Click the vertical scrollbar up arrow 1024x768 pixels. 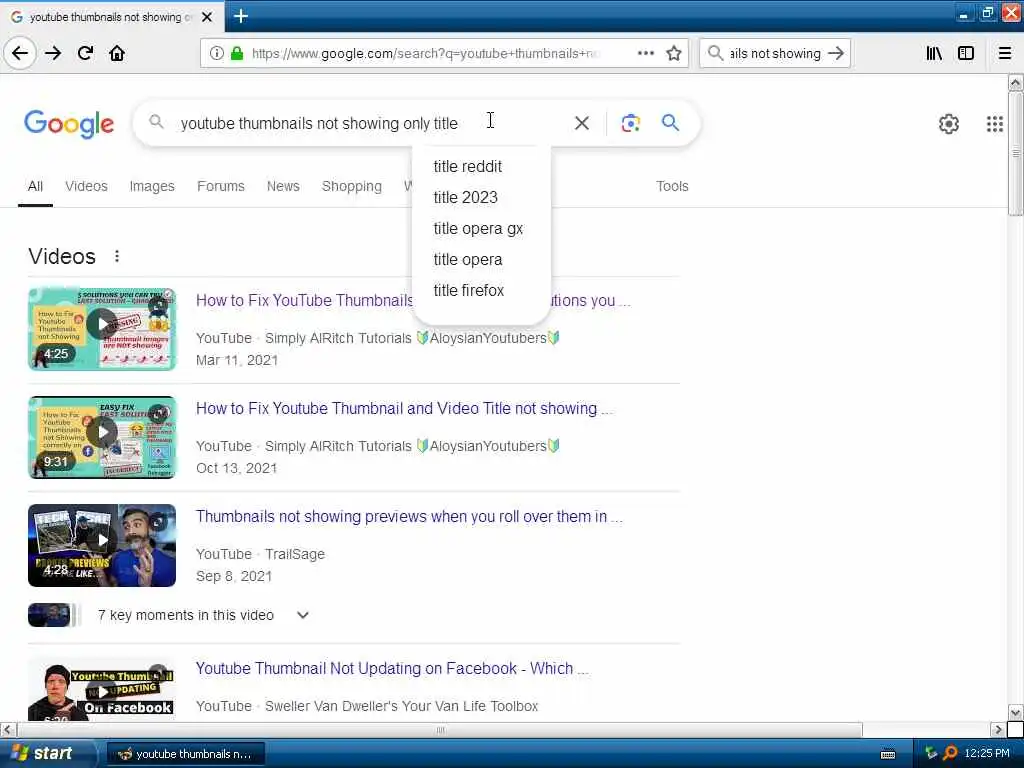[x=1015, y=83]
